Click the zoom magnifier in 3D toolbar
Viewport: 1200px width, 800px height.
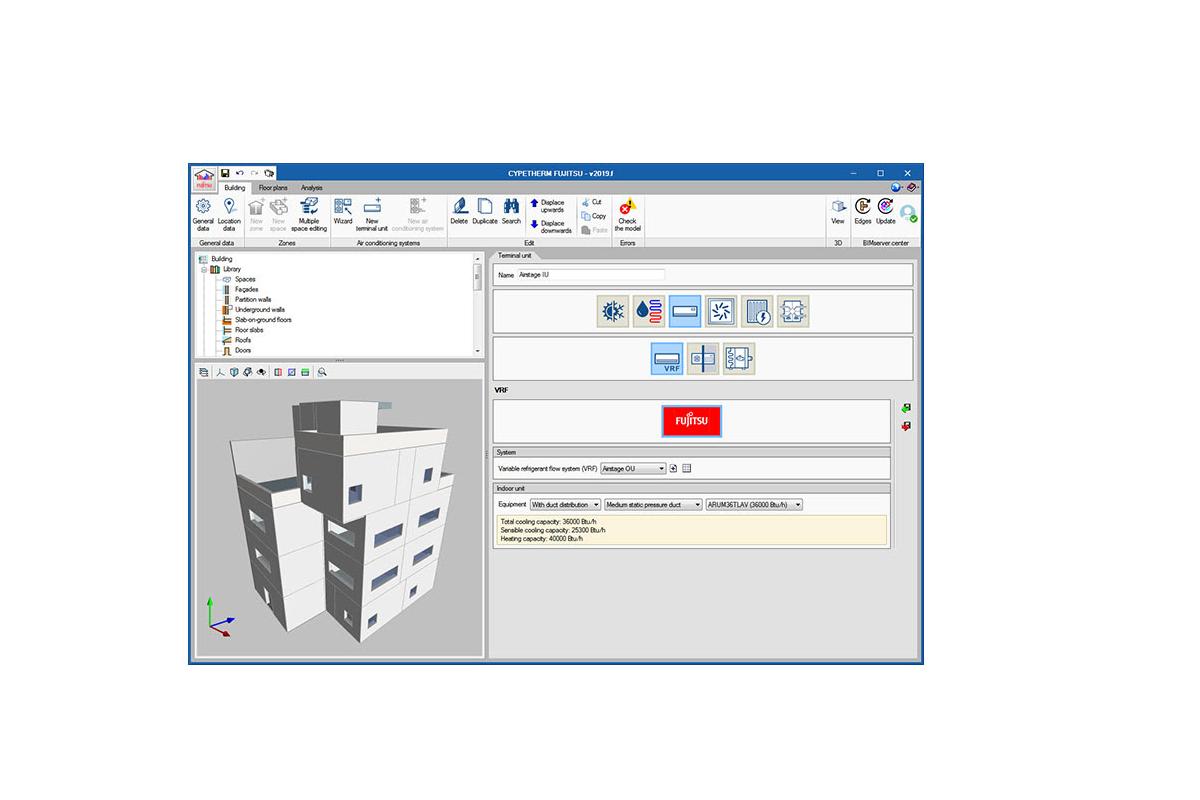tap(322, 372)
